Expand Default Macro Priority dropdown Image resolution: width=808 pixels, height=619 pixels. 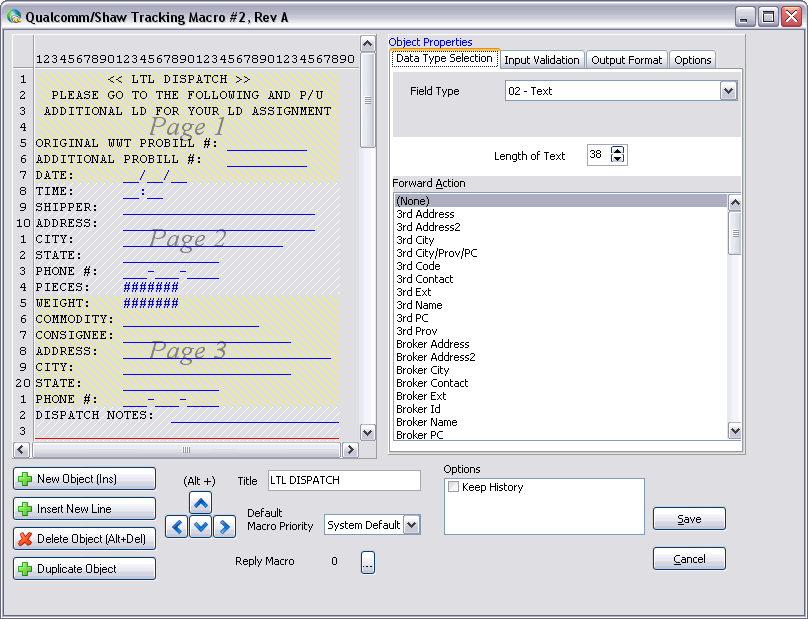pos(412,525)
